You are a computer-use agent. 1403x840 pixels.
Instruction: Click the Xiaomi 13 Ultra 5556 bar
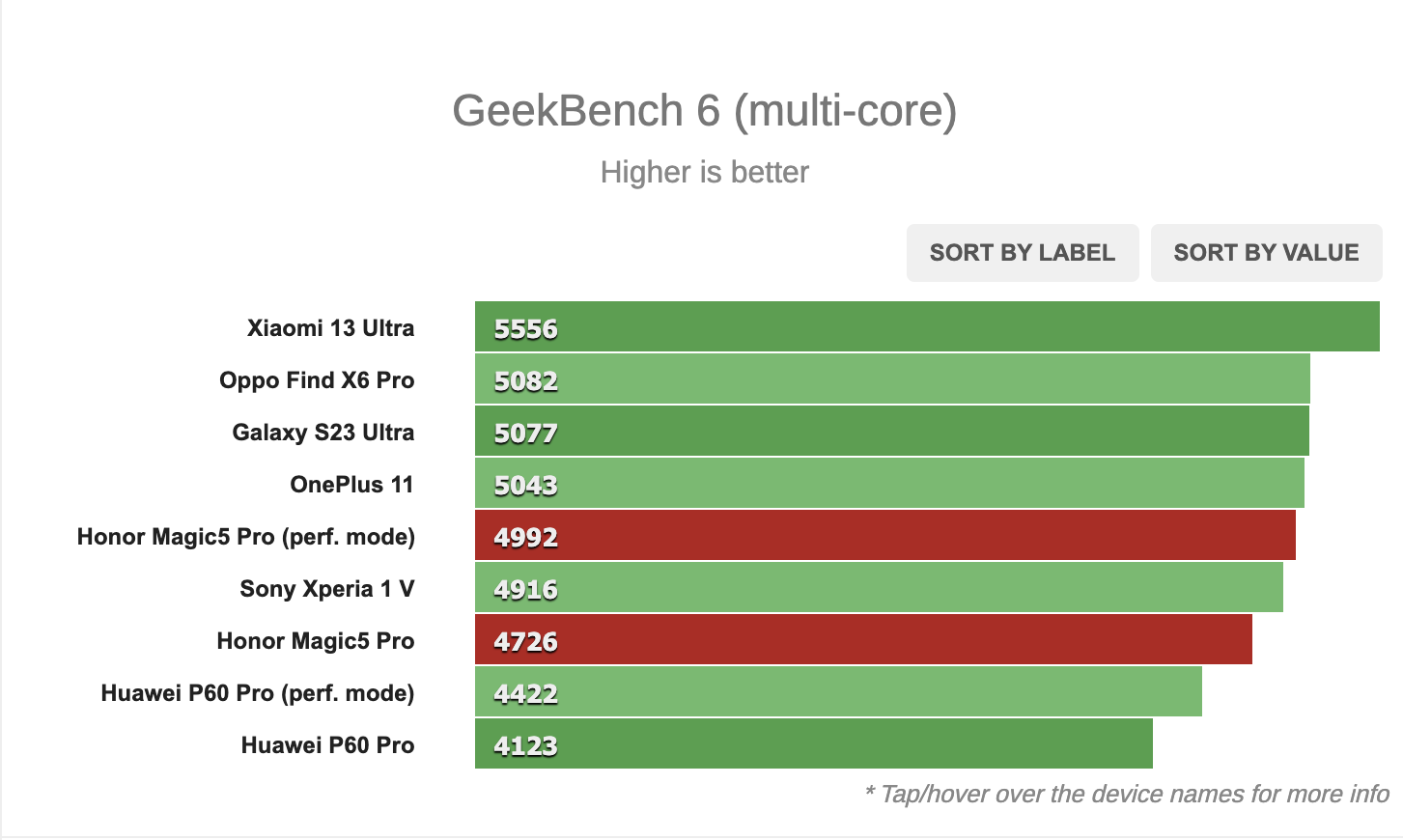pyautogui.click(x=927, y=326)
